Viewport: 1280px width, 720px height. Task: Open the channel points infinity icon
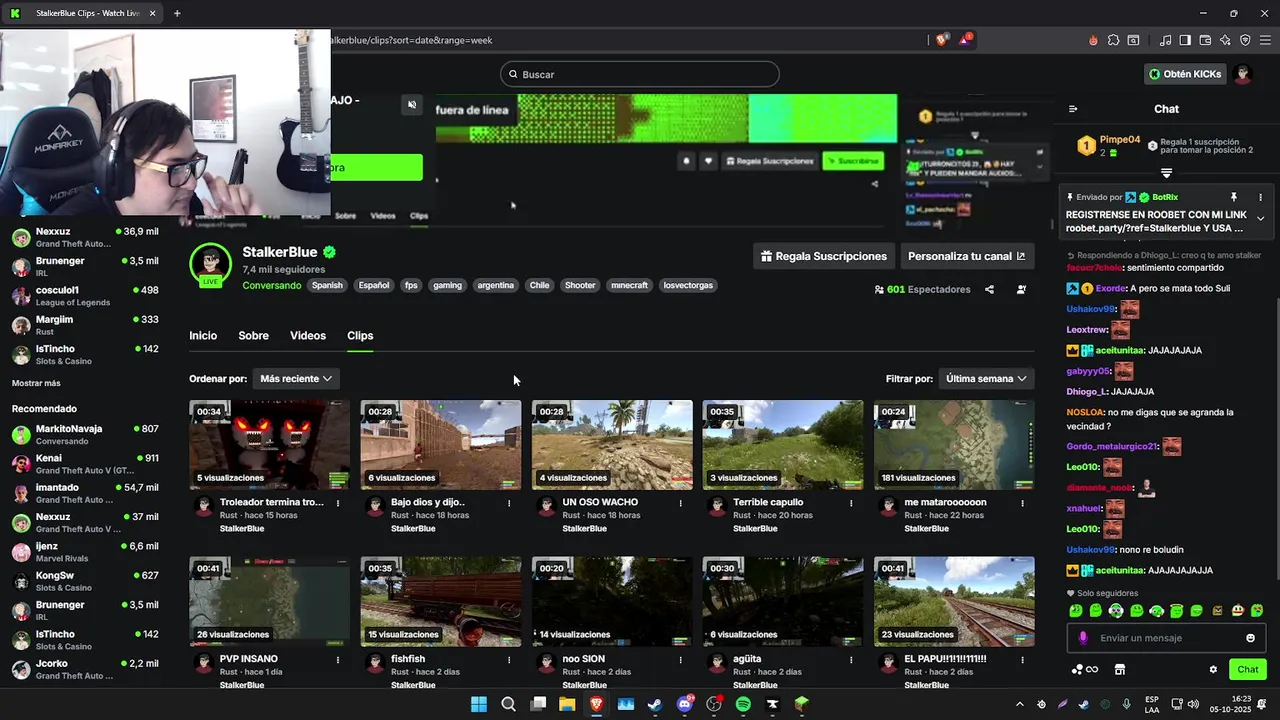1085,670
